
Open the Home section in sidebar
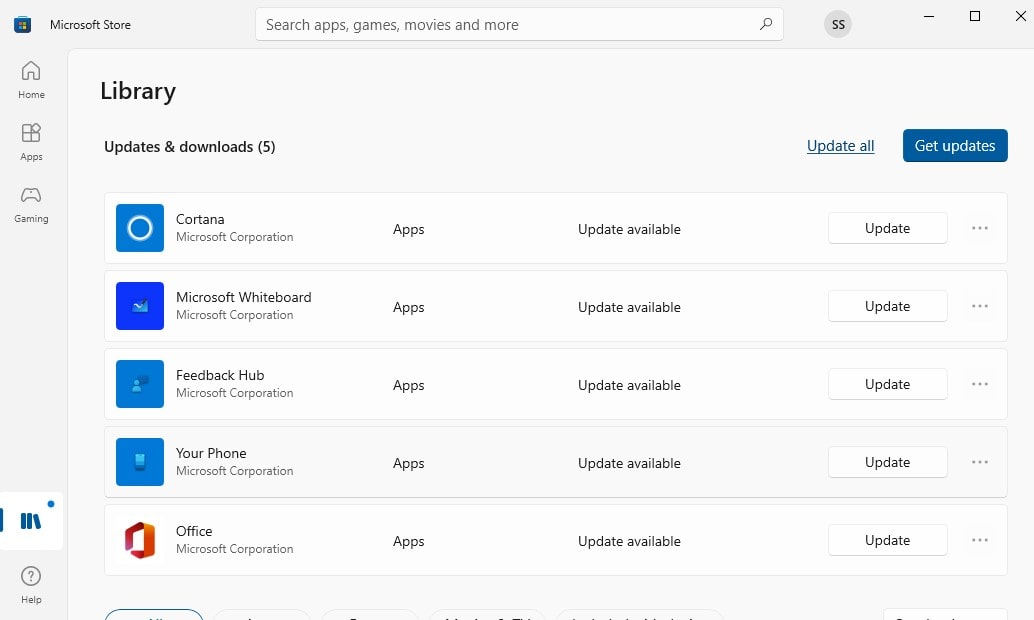31,79
